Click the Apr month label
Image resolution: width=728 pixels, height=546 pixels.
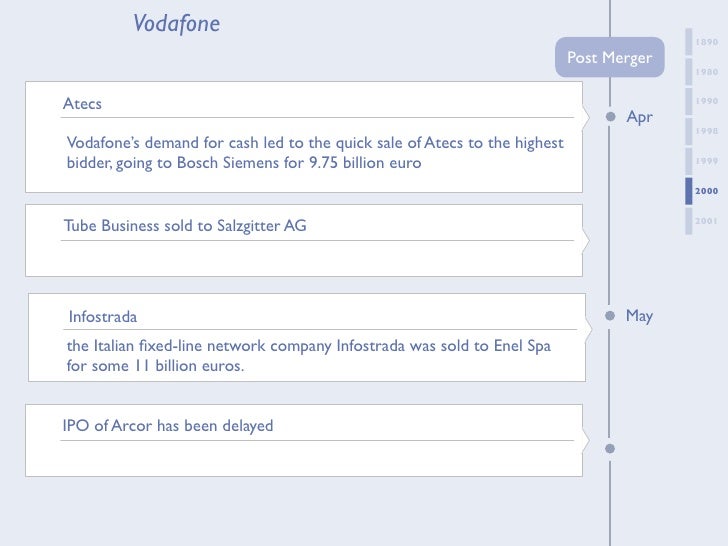click(639, 117)
